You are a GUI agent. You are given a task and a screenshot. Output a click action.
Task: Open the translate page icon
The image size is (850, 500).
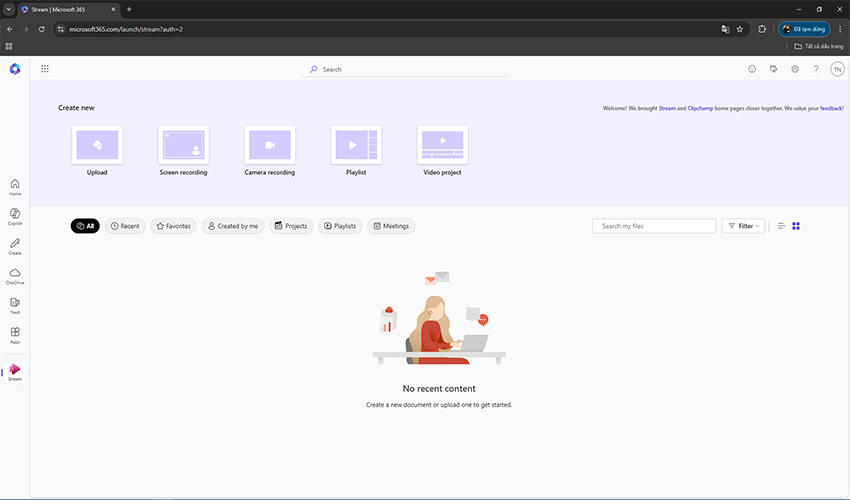725,29
